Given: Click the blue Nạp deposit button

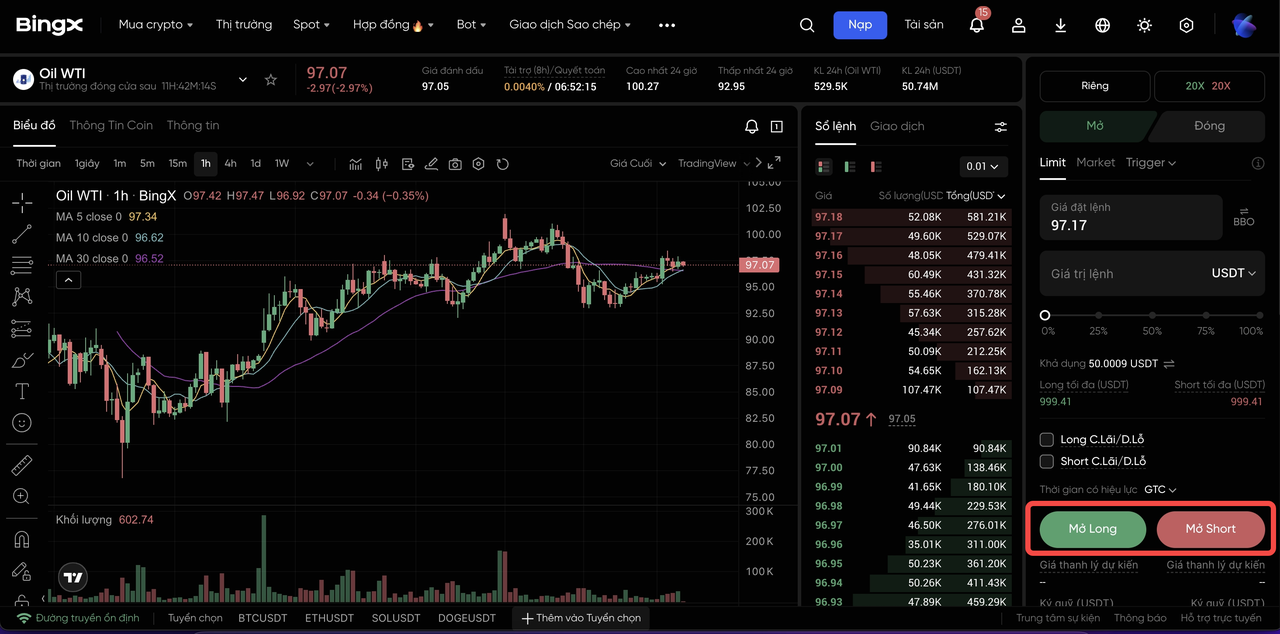Looking at the screenshot, I should tap(860, 25).
